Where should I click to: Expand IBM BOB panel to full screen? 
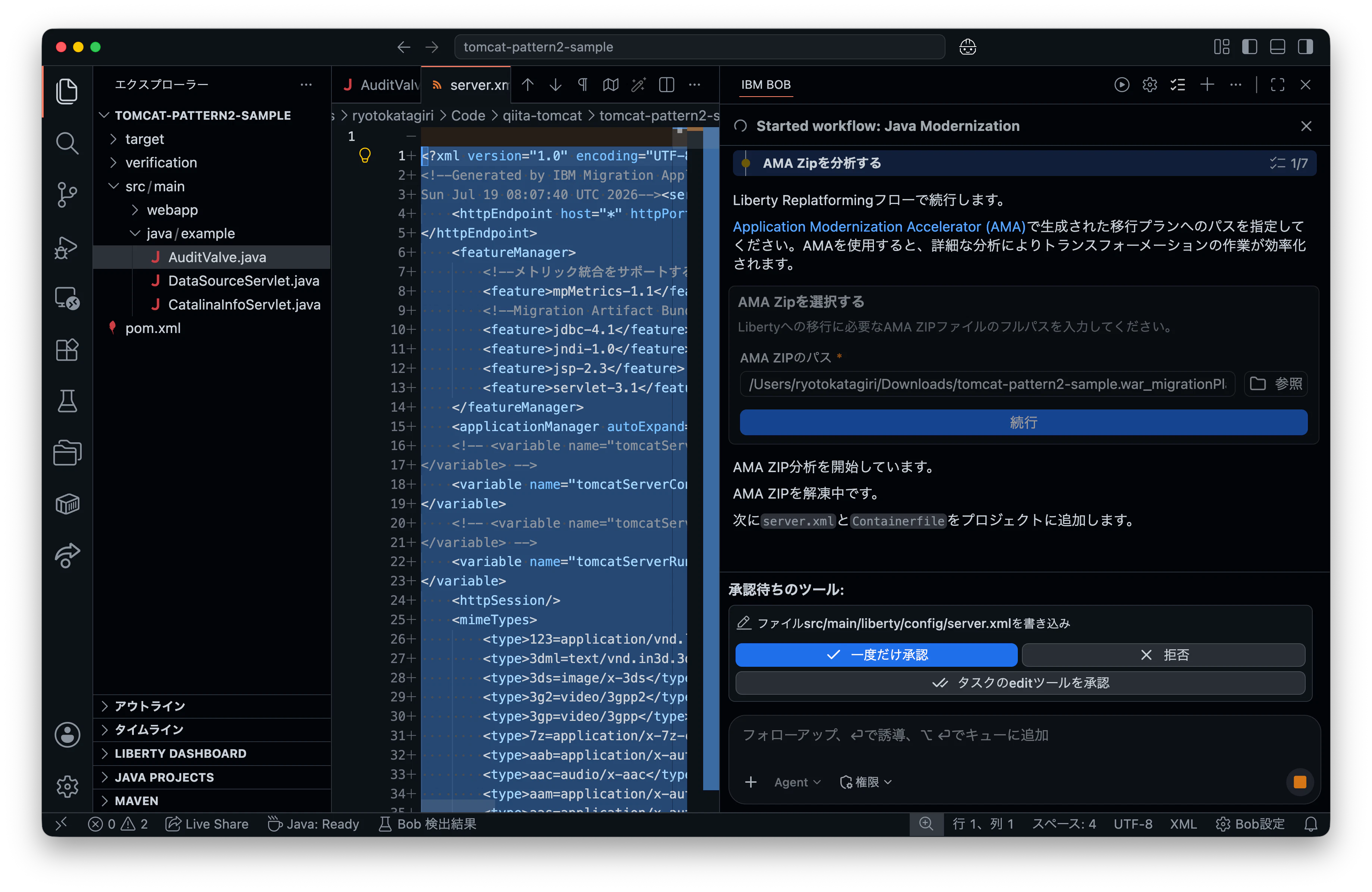tap(1277, 85)
